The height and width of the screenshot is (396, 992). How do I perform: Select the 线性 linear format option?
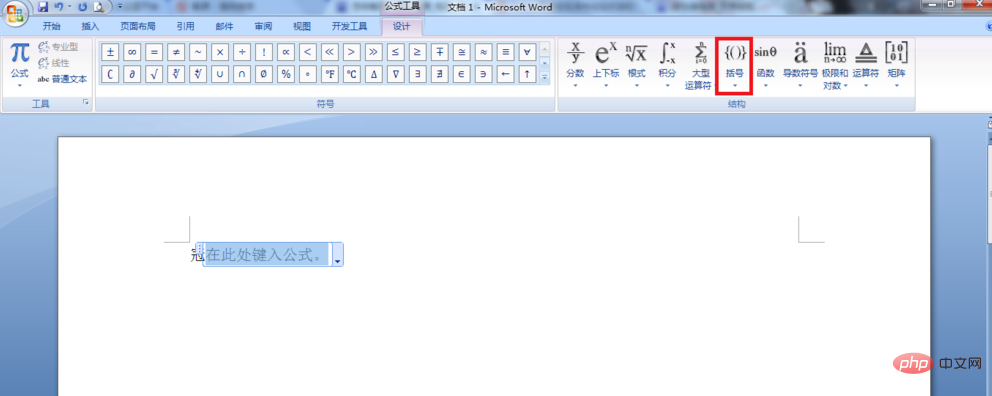click(x=54, y=63)
